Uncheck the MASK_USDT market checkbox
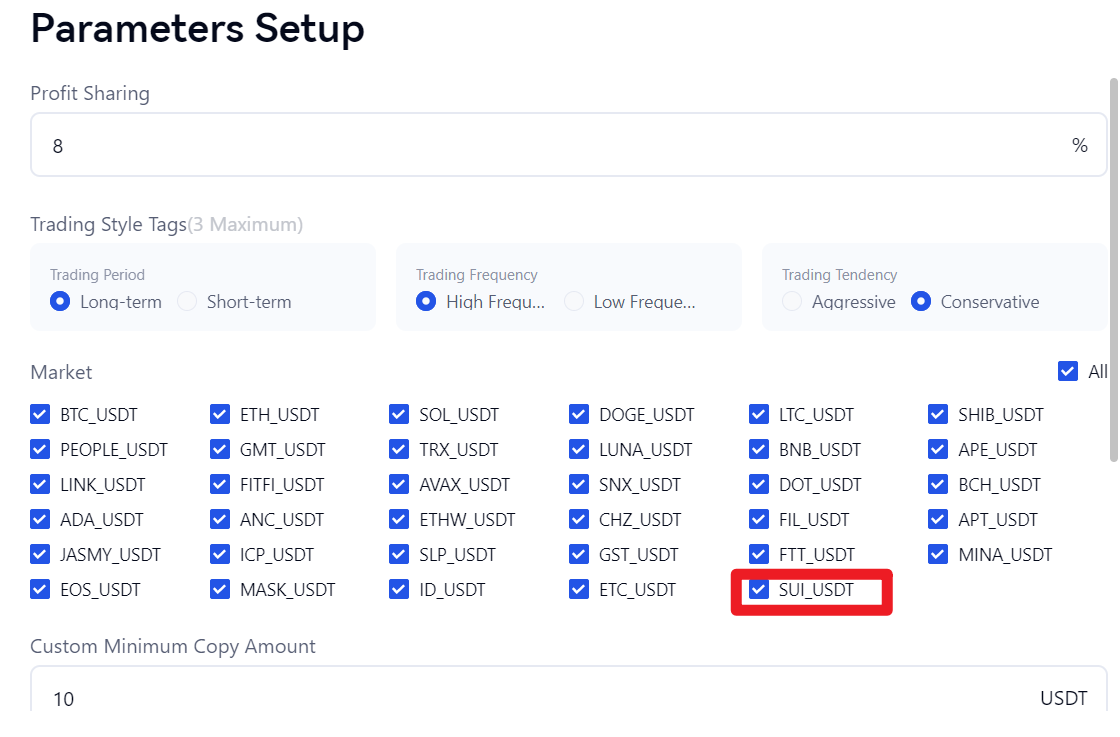Viewport: 1120px width, 737px height. 220,590
